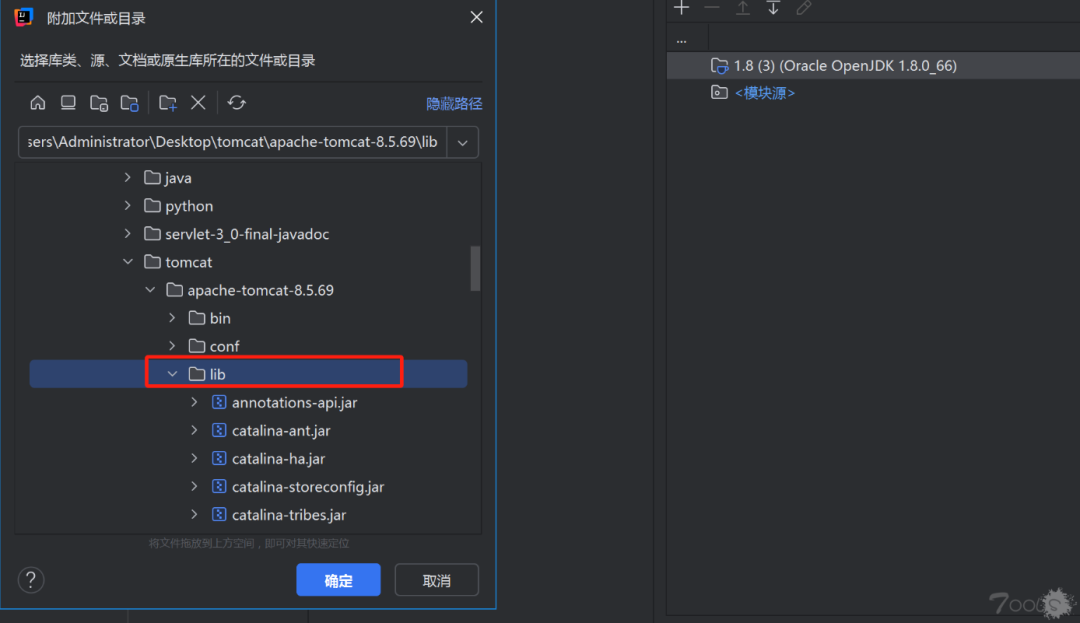Delete the selected item X icon

(198, 103)
